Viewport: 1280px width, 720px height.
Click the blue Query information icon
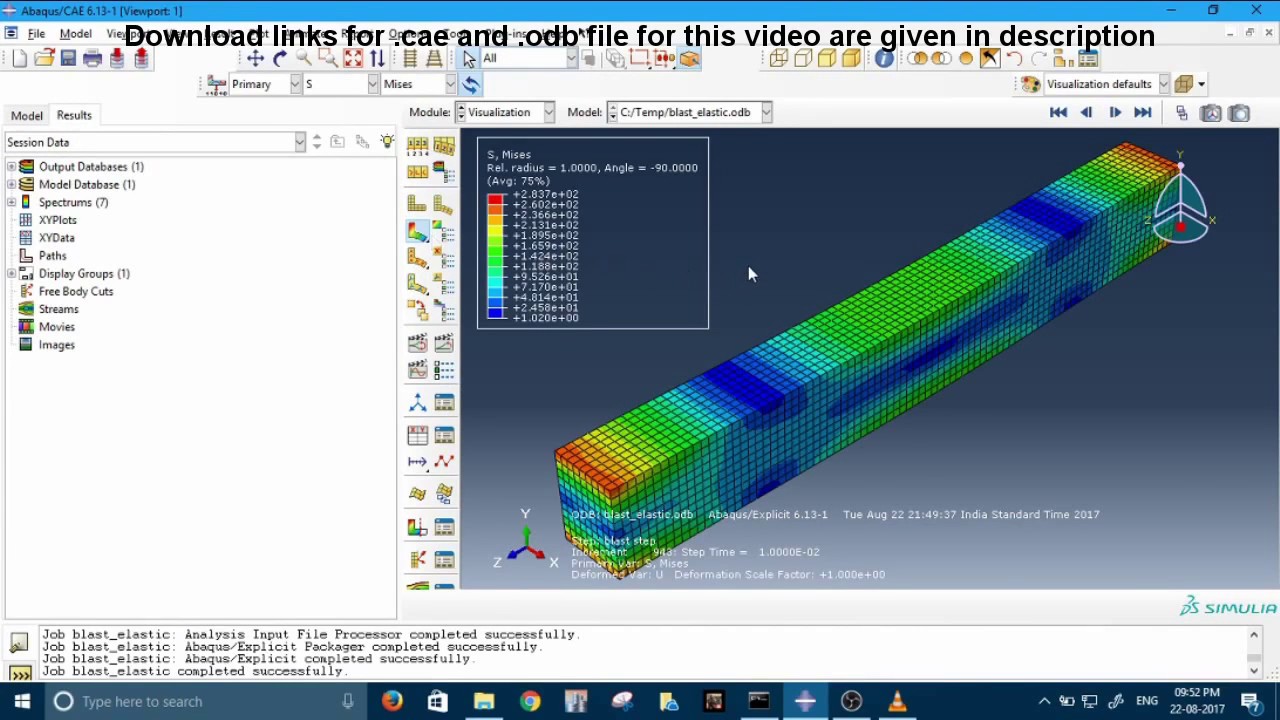(x=884, y=59)
